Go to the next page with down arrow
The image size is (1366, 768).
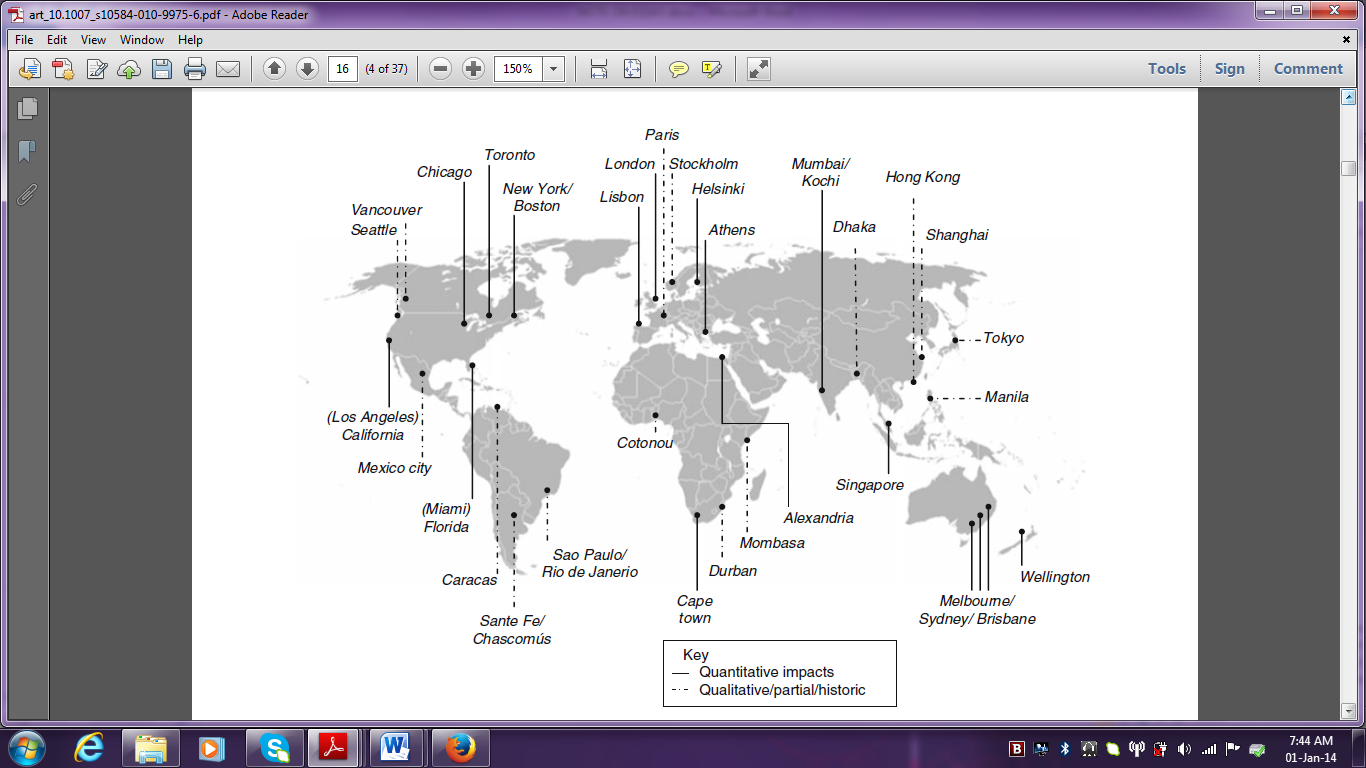[308, 69]
